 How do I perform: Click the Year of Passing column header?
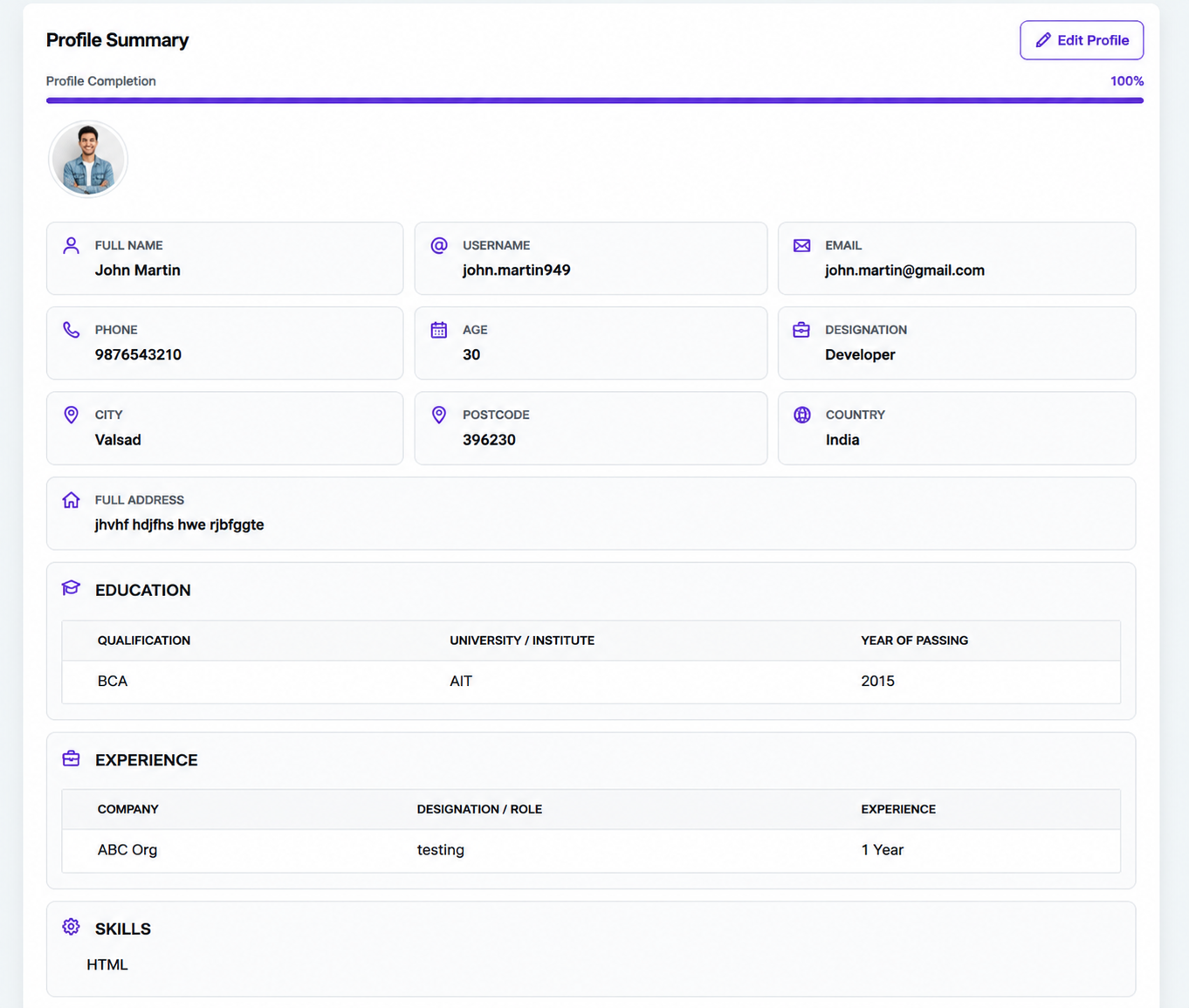(x=915, y=641)
